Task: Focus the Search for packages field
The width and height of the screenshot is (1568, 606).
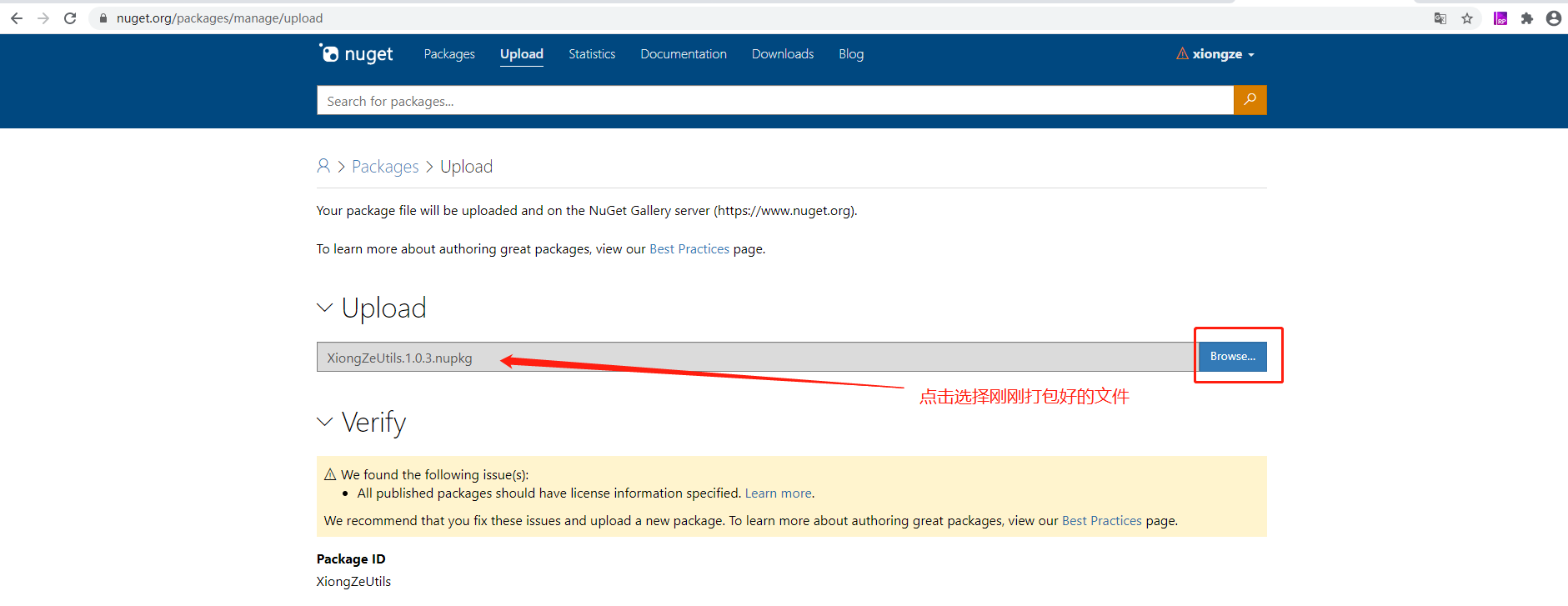Action: coord(775,100)
